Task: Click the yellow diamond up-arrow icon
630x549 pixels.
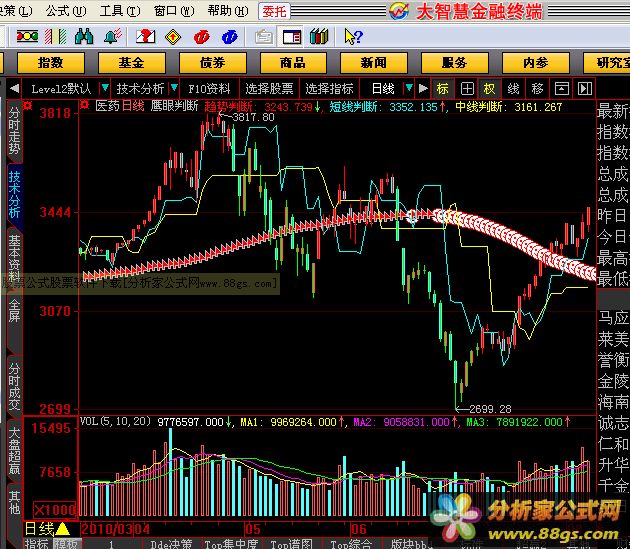Action: pos(173,37)
